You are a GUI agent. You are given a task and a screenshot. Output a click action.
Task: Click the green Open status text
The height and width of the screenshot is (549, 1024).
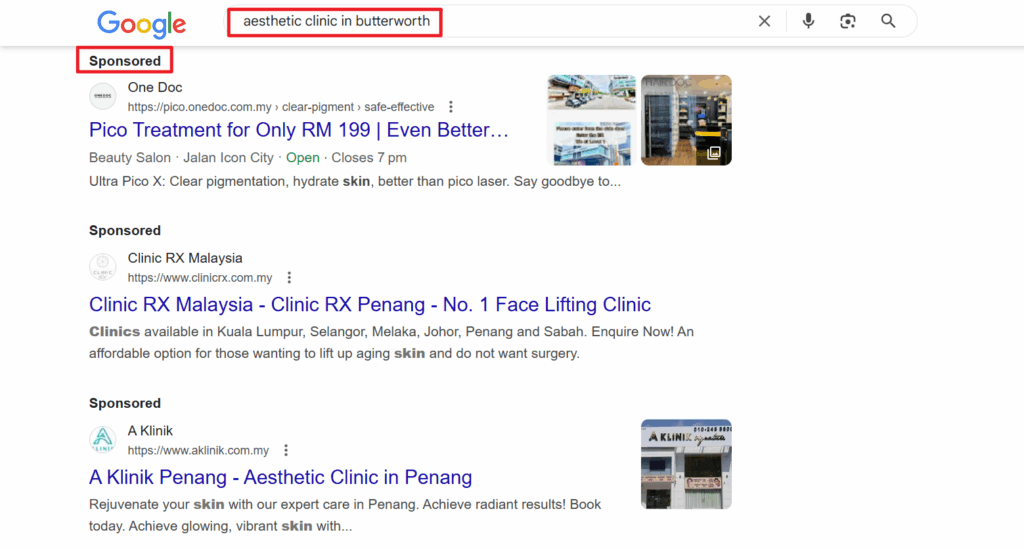pyautogui.click(x=302, y=158)
